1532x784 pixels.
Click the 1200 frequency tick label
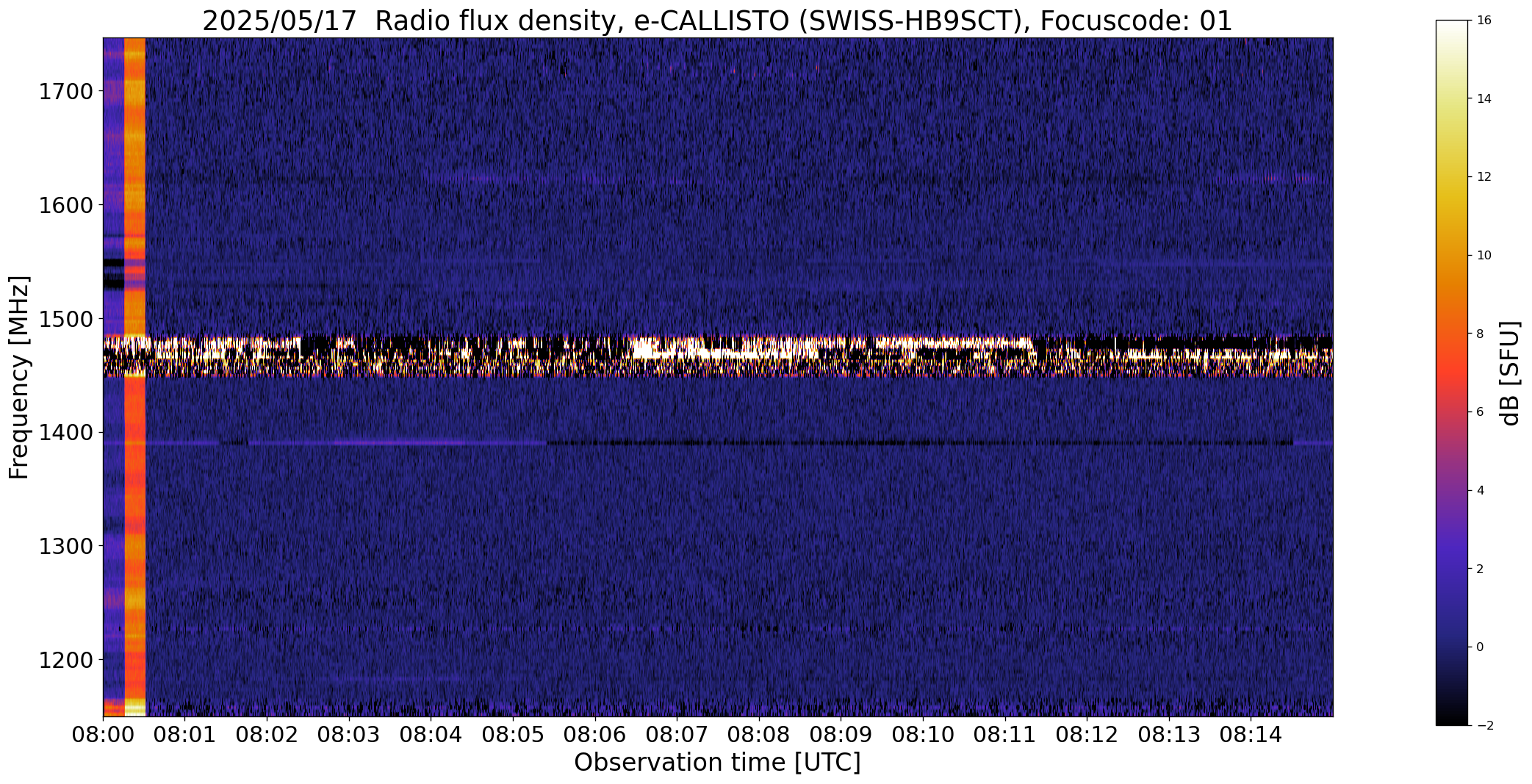tap(66, 660)
